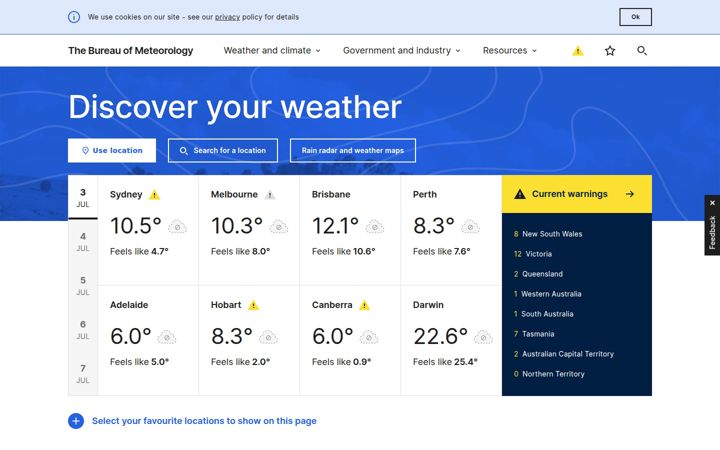Close the Feedback side tab
The height and width of the screenshot is (450, 720).
click(712, 202)
